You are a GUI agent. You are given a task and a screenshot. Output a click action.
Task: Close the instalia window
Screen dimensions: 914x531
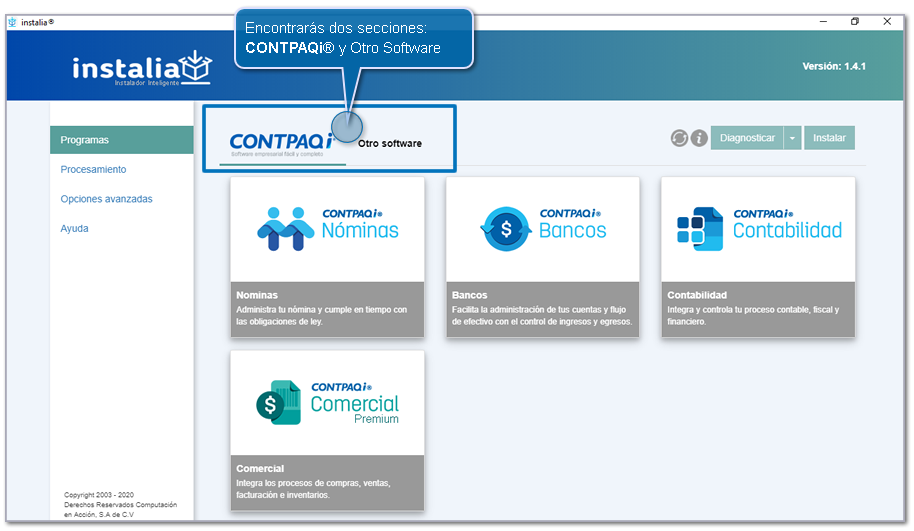pyautogui.click(x=887, y=22)
